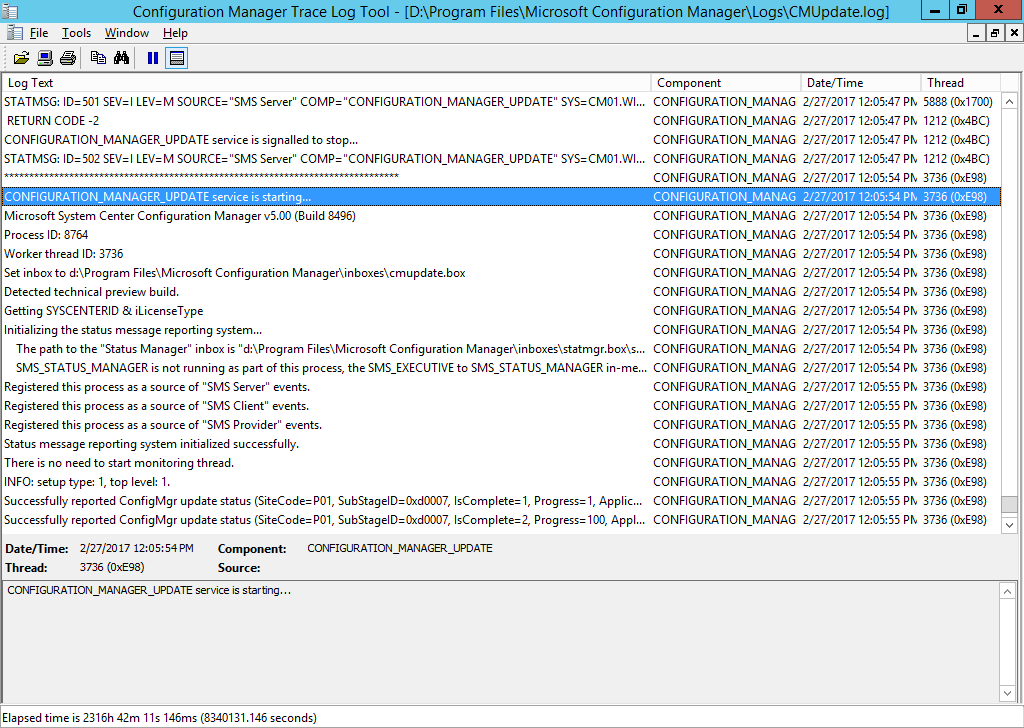Open a log file with folder icon
Viewport: 1024px width, 728px height.
coord(22,58)
